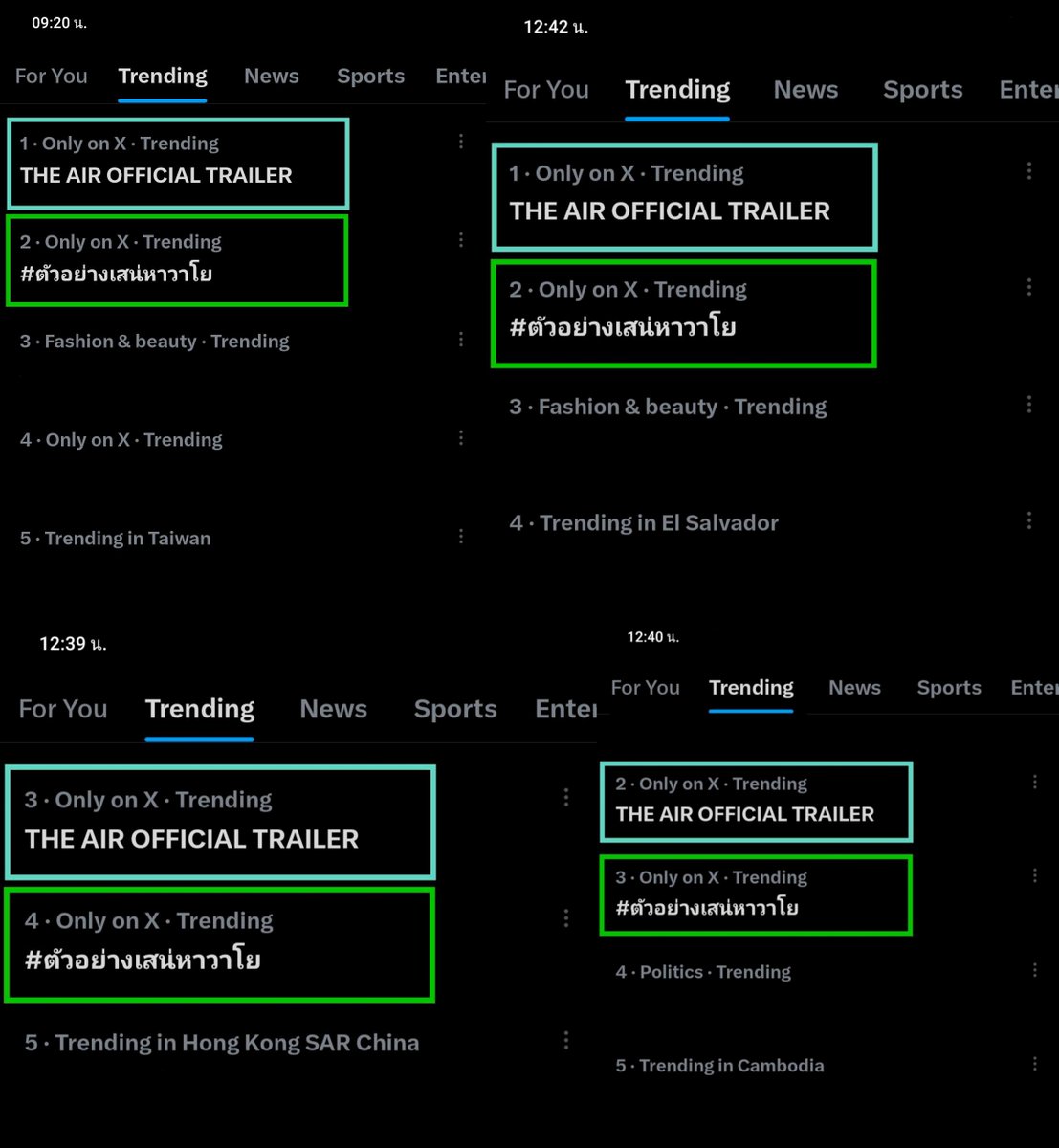Select '4 · Only on X · Trending' in 09:20 screenshot
Screen dimensions: 1059x1148
coord(121,440)
